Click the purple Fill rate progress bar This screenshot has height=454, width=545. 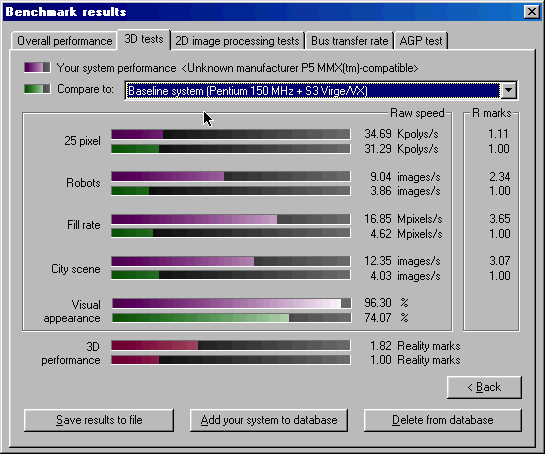click(x=231, y=219)
